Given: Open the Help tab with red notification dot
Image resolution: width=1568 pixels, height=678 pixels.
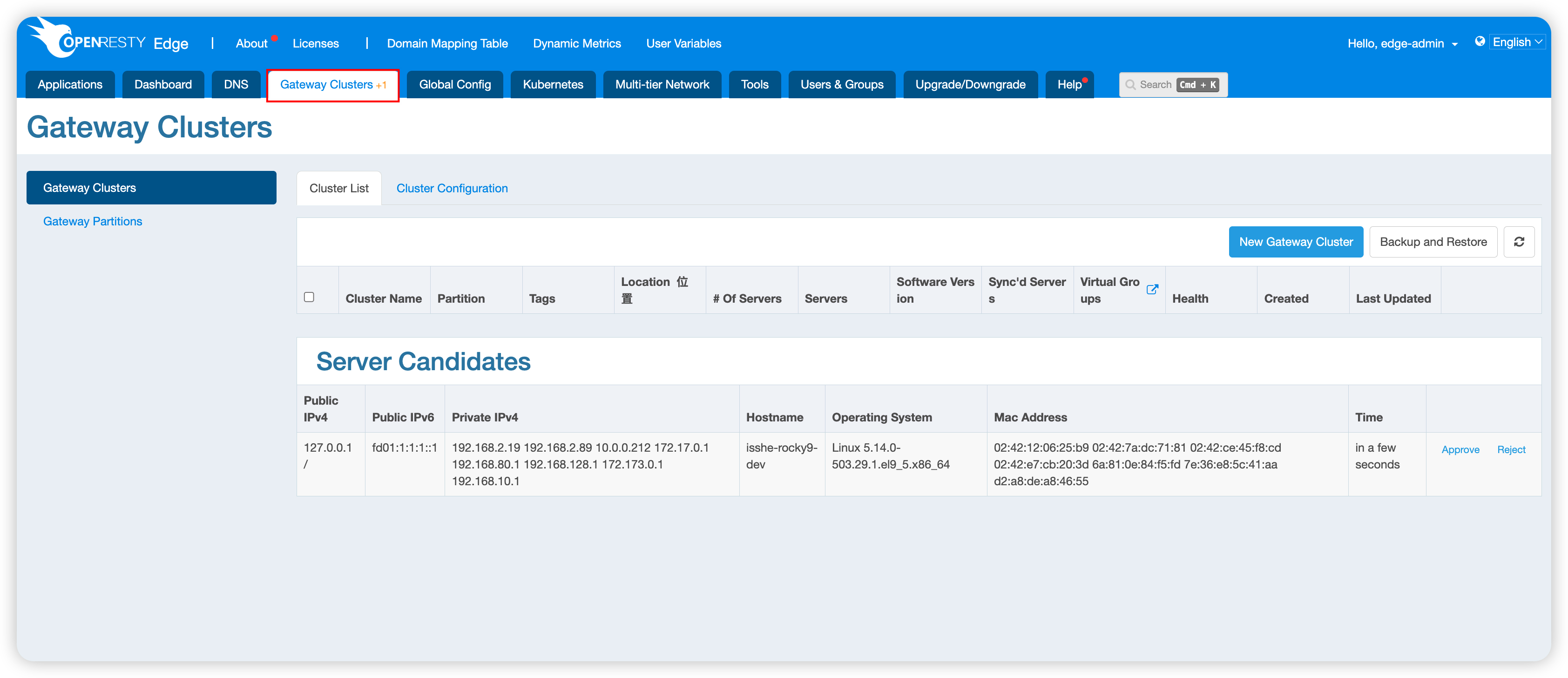Looking at the screenshot, I should click(x=1069, y=85).
